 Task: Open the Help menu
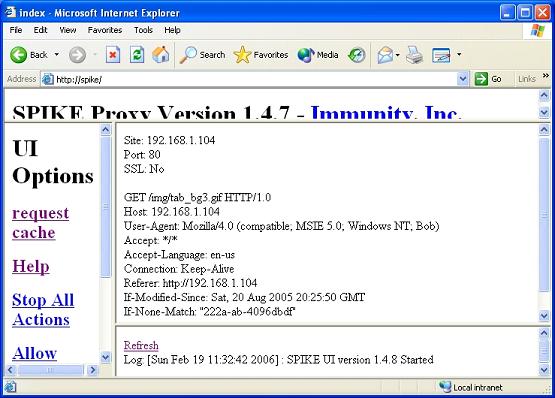click(172, 30)
